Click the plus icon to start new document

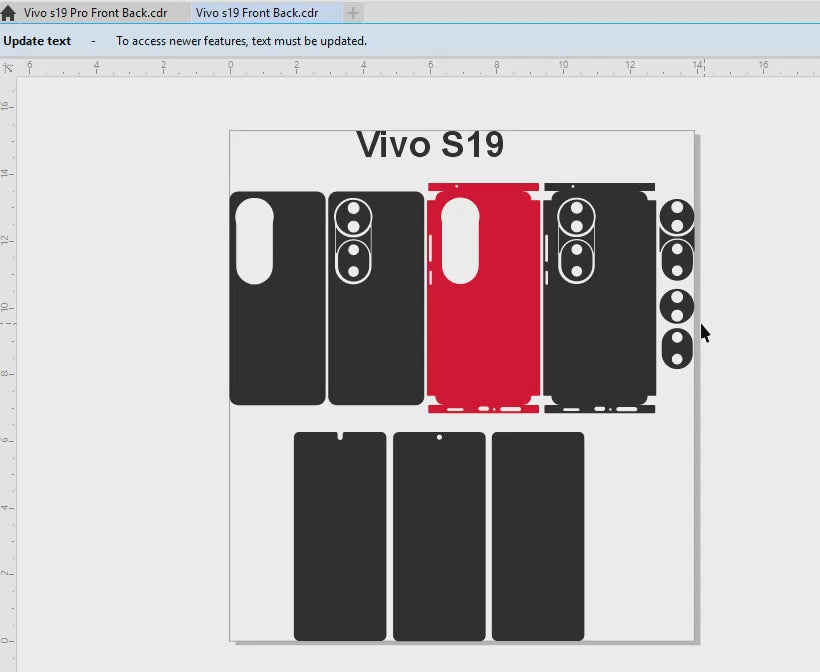point(353,13)
